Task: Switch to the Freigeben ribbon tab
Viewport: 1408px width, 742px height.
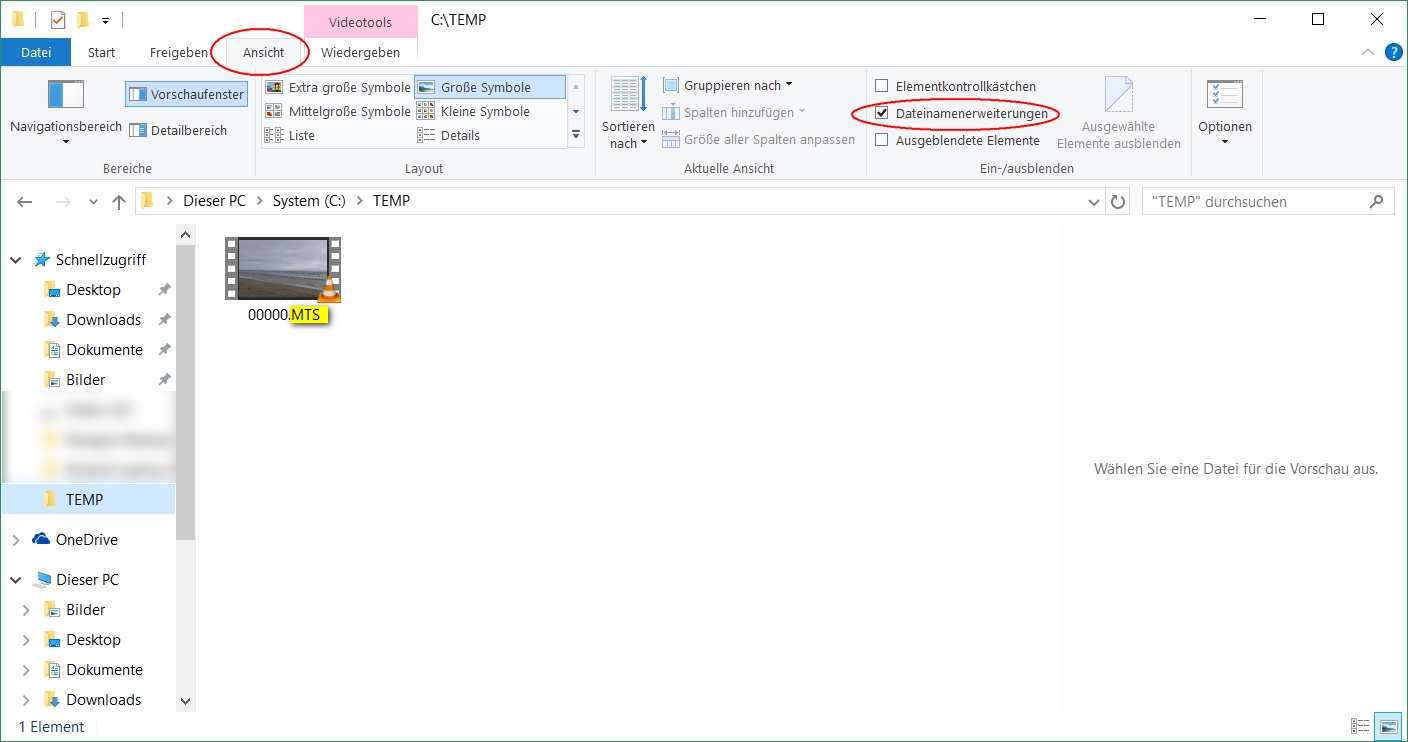Action: (179, 52)
